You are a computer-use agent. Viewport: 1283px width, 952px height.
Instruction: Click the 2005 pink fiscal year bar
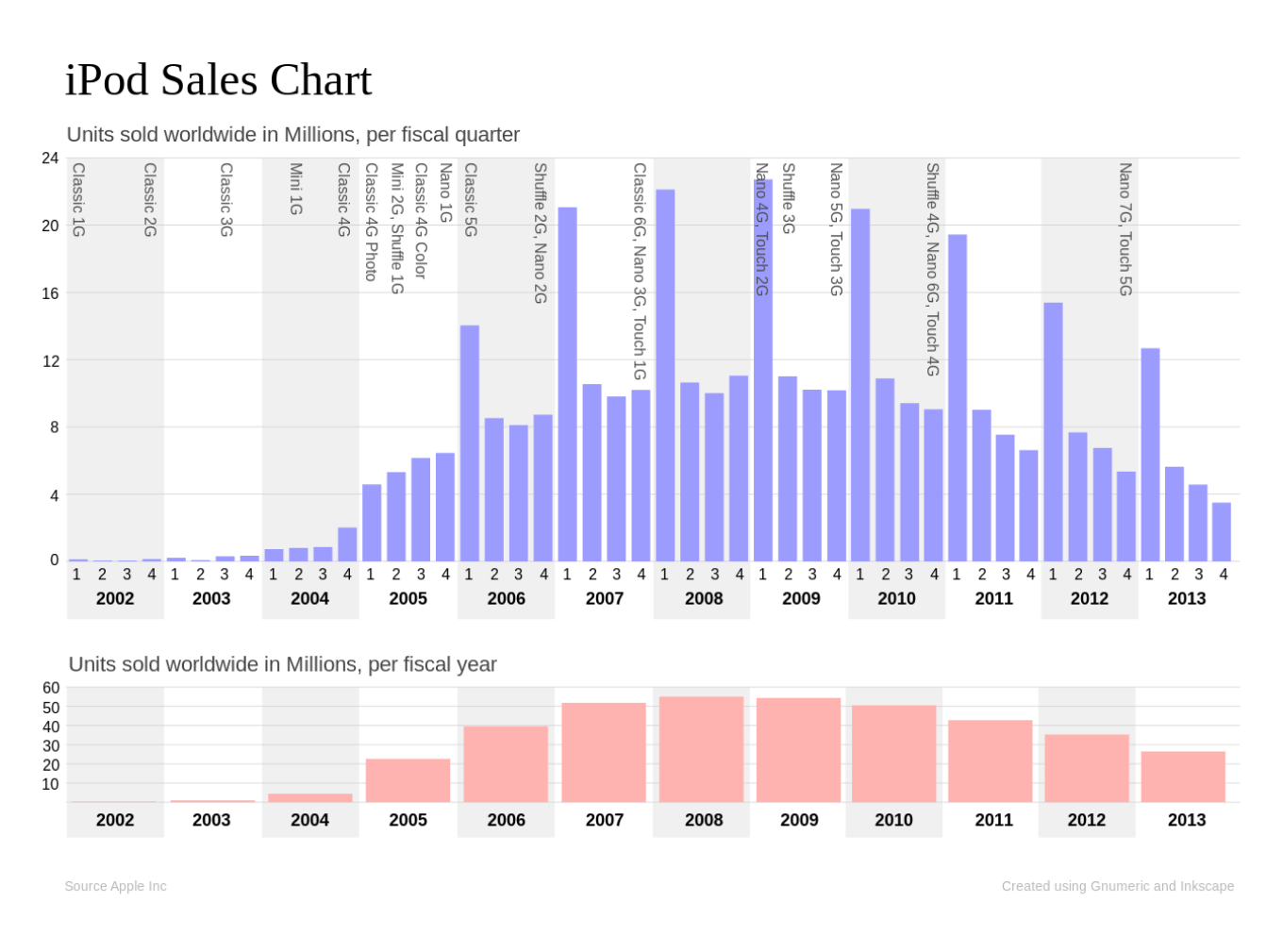[408, 780]
